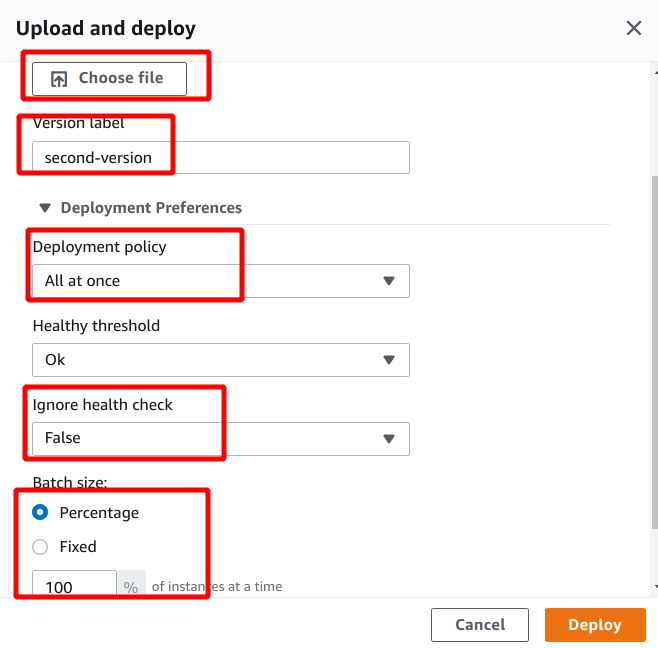This screenshot has height=648, width=658.
Task: Click the Percentage radio label text
Action: pyautogui.click(x=99, y=513)
